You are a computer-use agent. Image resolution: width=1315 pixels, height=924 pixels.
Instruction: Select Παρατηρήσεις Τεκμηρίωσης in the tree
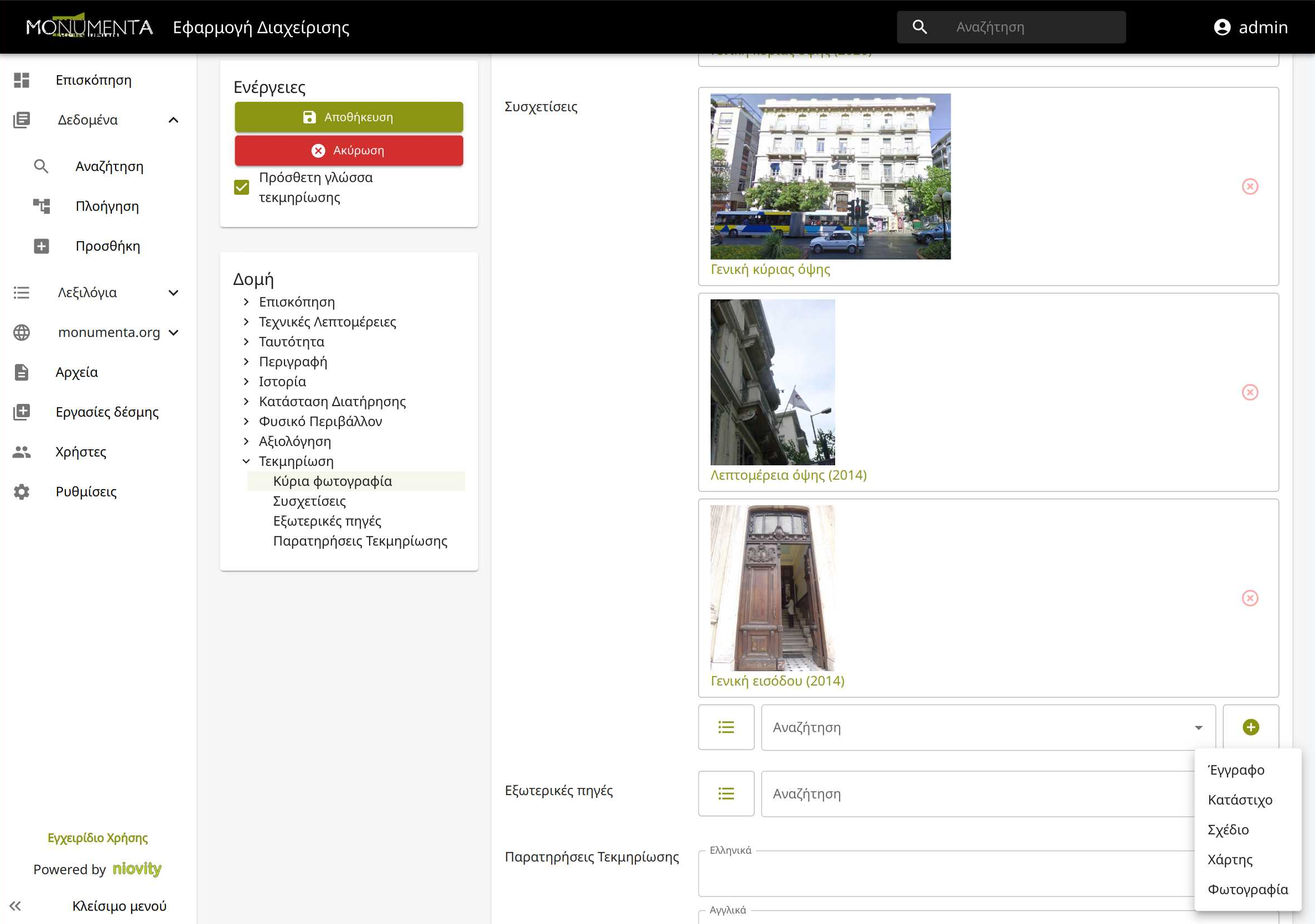[x=360, y=541]
